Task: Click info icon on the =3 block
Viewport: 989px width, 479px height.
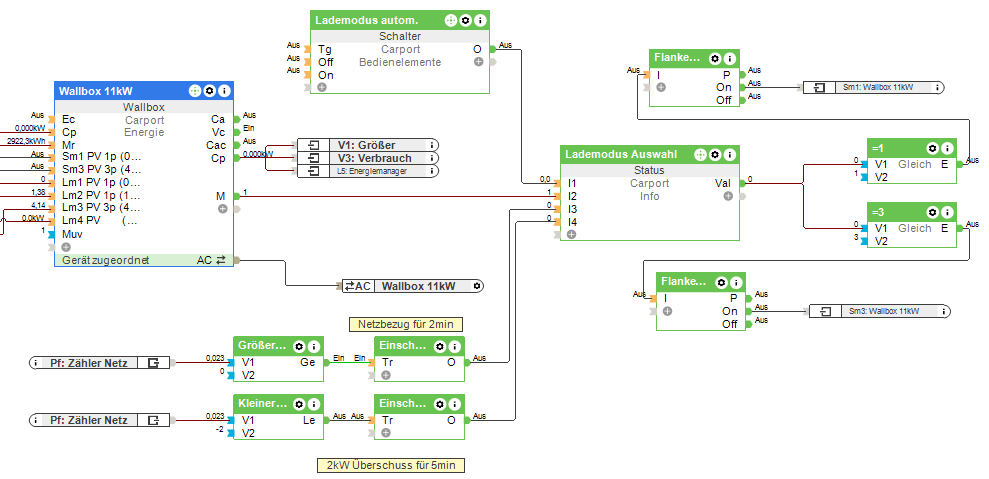Action: point(947,212)
